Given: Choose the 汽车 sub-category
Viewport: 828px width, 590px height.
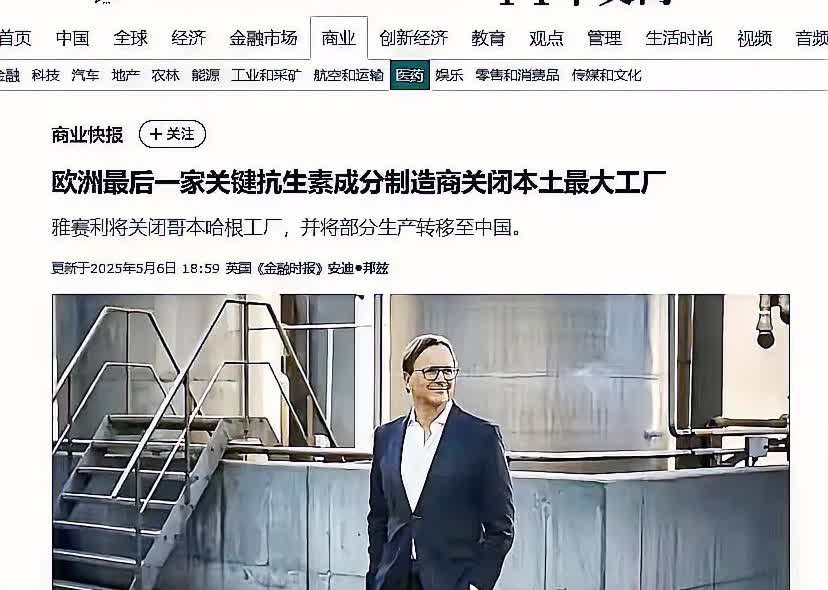Looking at the screenshot, I should pyautogui.click(x=86, y=75).
